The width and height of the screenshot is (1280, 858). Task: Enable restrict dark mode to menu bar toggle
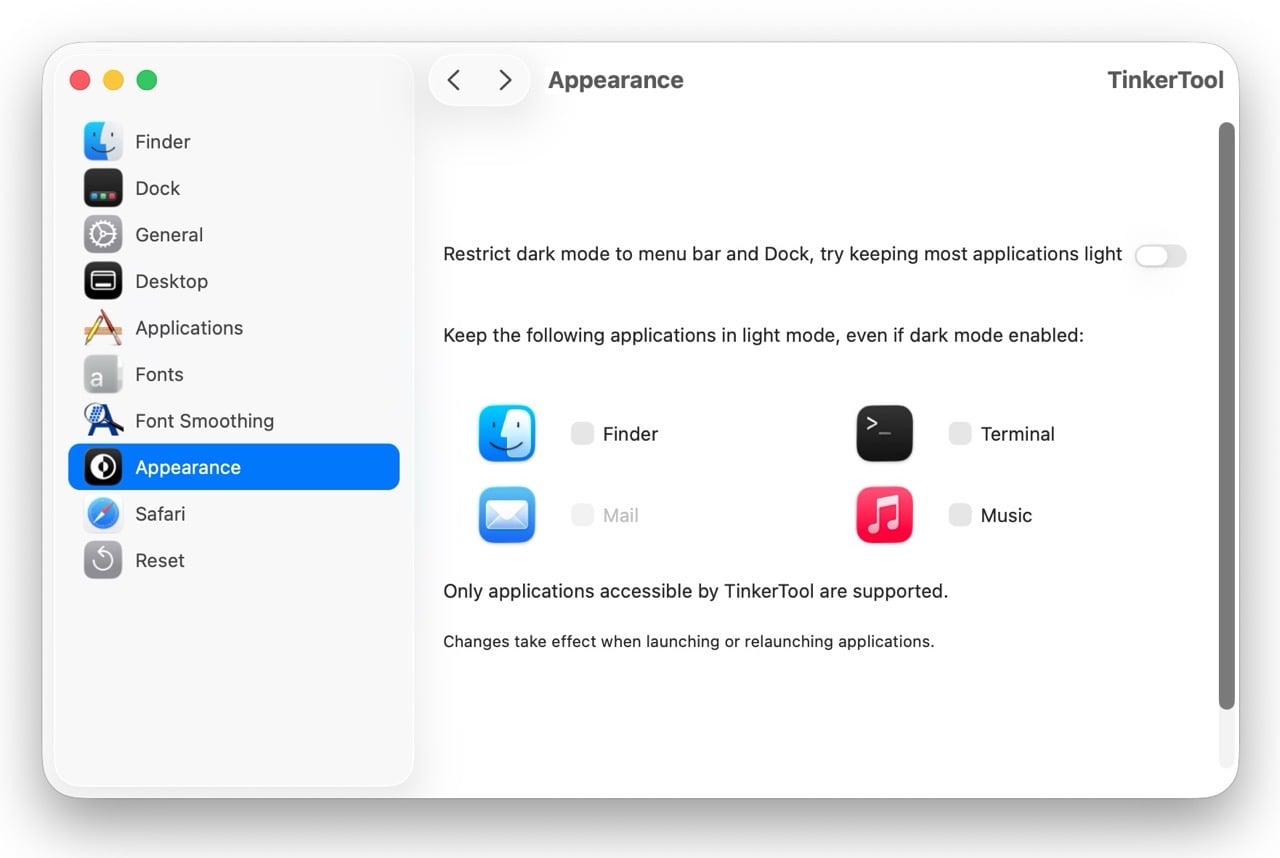[1160, 256]
